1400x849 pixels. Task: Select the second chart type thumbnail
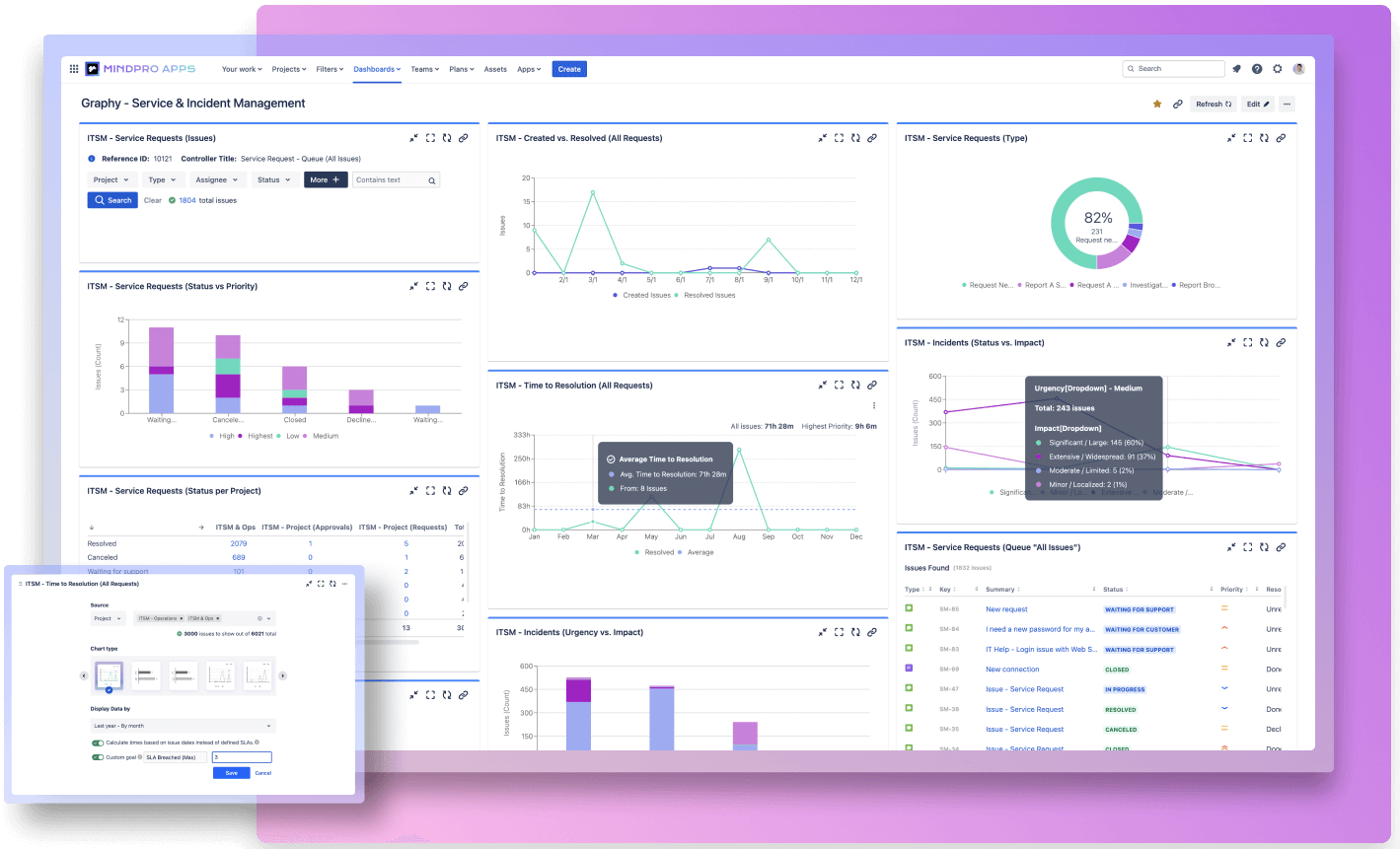146,675
